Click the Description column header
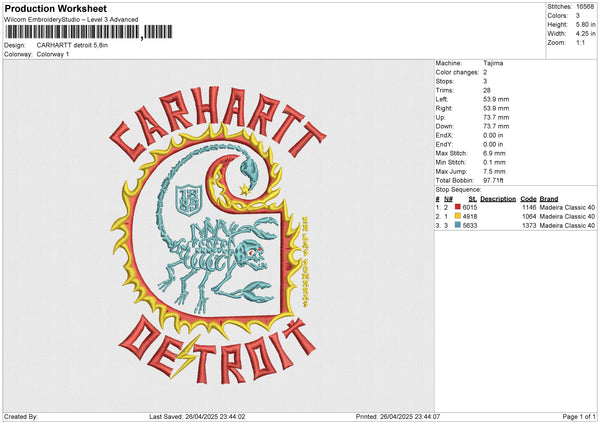 click(x=497, y=198)
